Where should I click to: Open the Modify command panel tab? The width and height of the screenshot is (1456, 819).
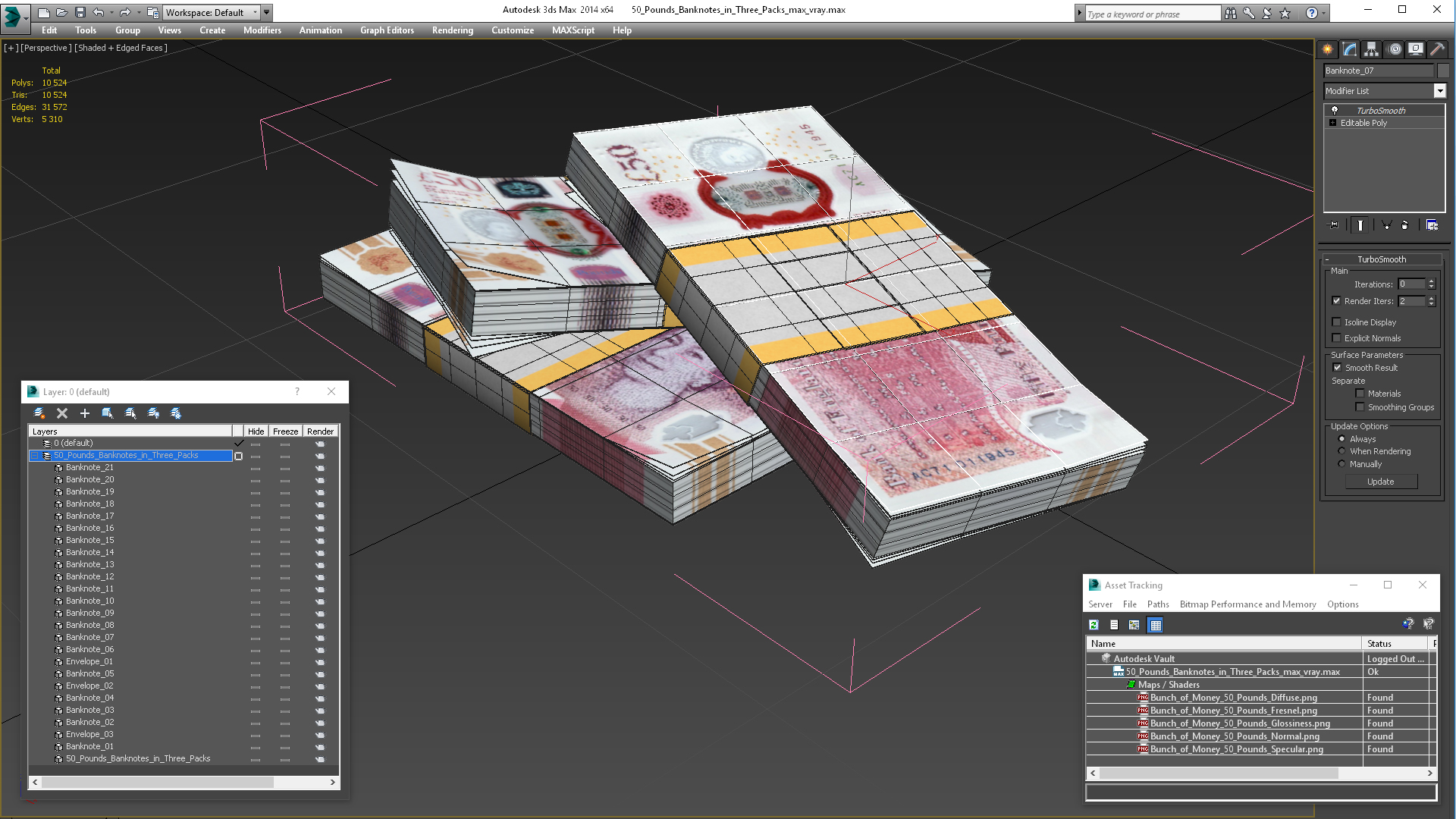[1350, 49]
